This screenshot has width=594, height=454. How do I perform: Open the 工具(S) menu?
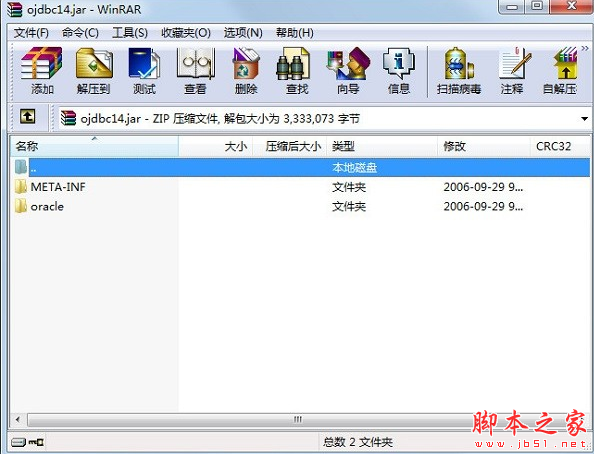130,33
